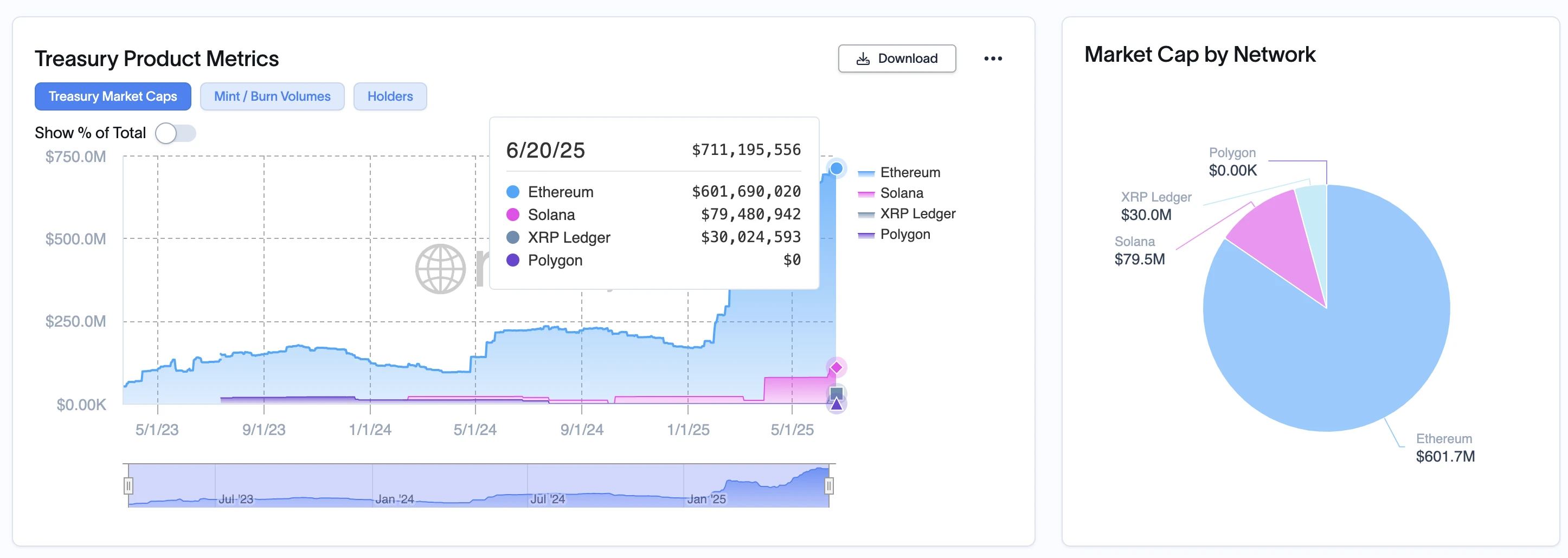The image size is (1568, 558).
Task: Toggle Solana series in chart legend
Action: 901,193
